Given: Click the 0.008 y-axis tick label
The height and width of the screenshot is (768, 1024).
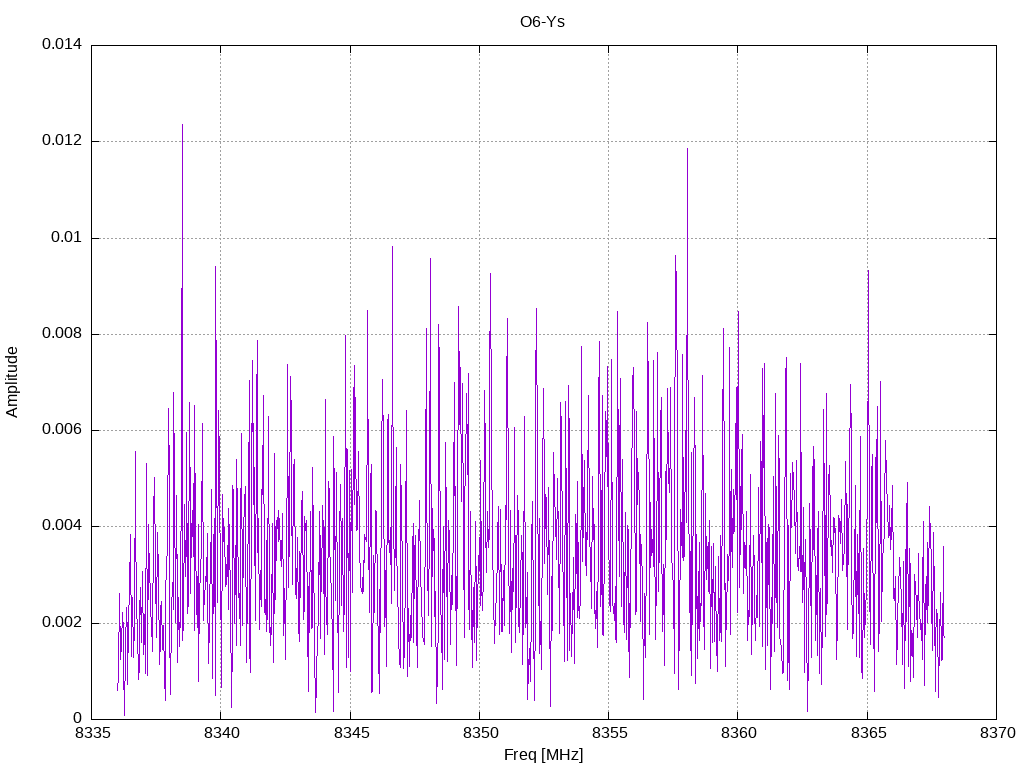Looking at the screenshot, I should (x=62, y=334).
